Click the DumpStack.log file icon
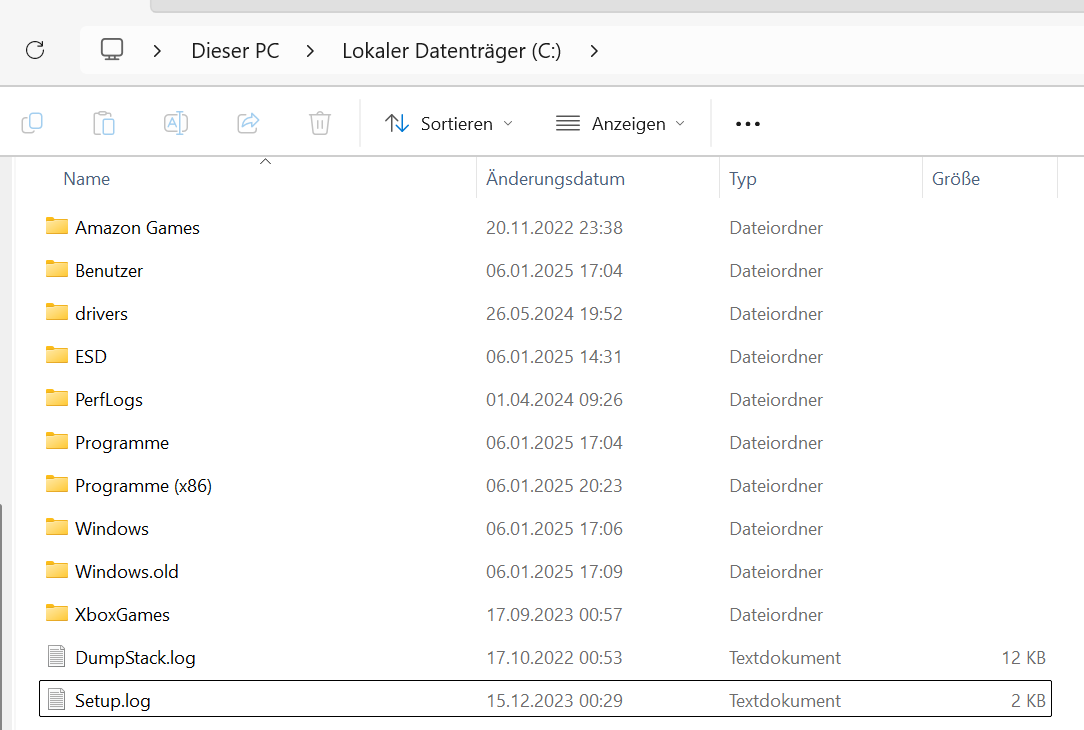Viewport: 1084px width, 730px height. click(x=57, y=657)
